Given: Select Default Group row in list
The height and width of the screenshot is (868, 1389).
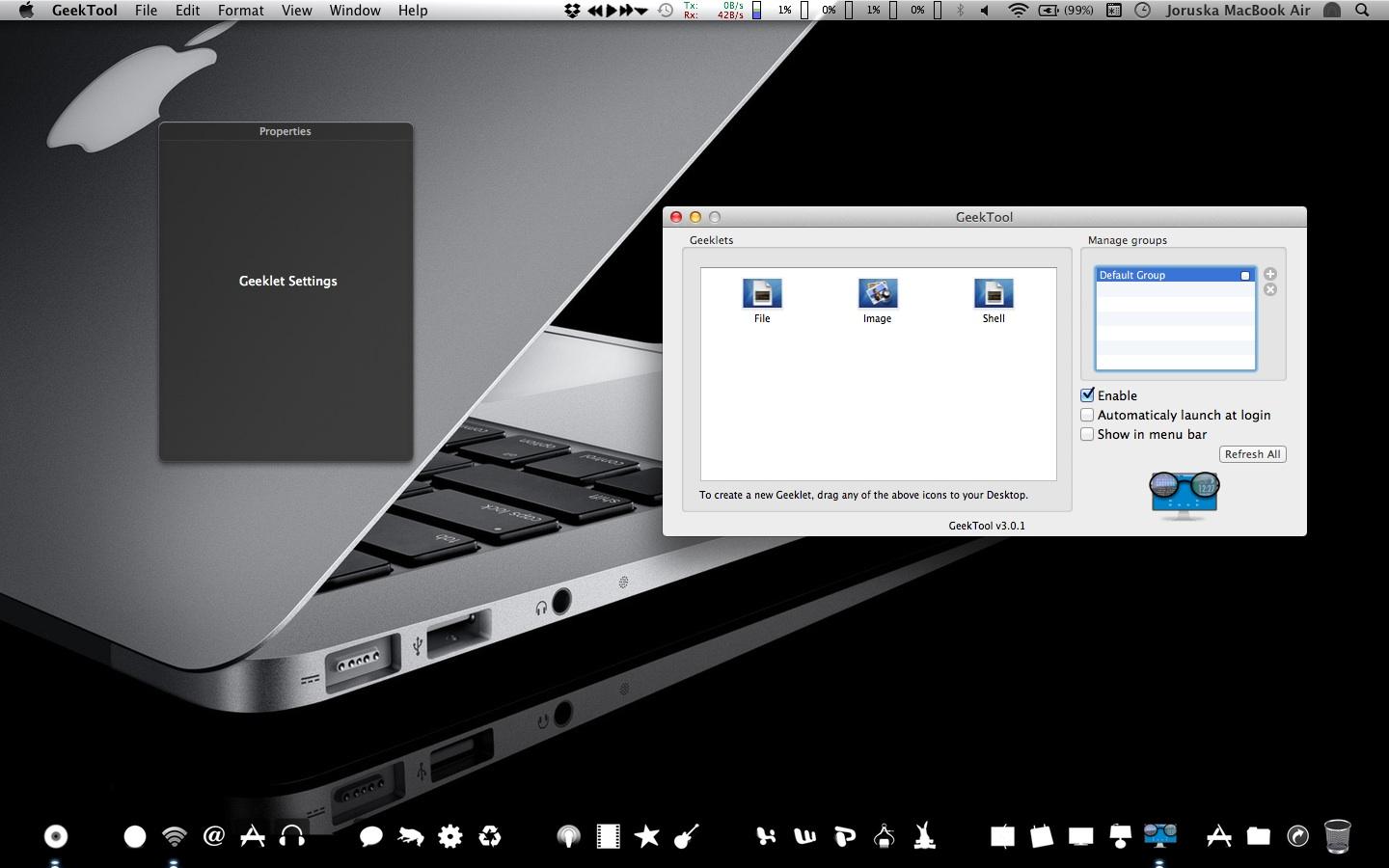Looking at the screenshot, I should (1175, 276).
